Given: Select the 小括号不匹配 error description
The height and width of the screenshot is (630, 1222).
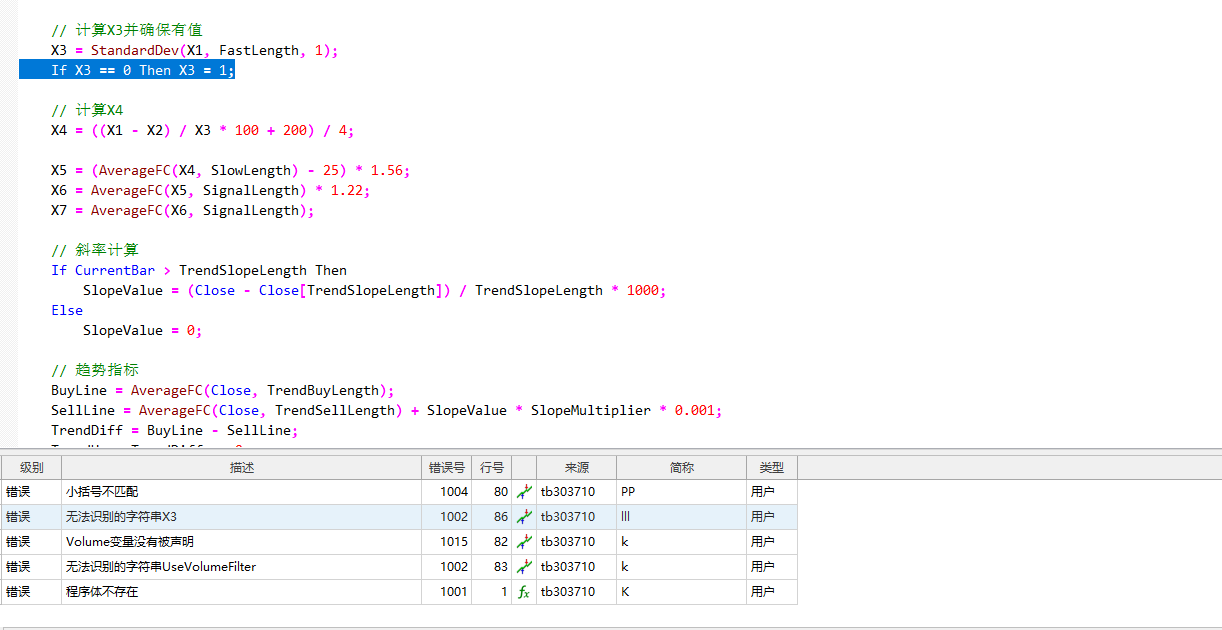Looking at the screenshot, I should click(103, 492).
